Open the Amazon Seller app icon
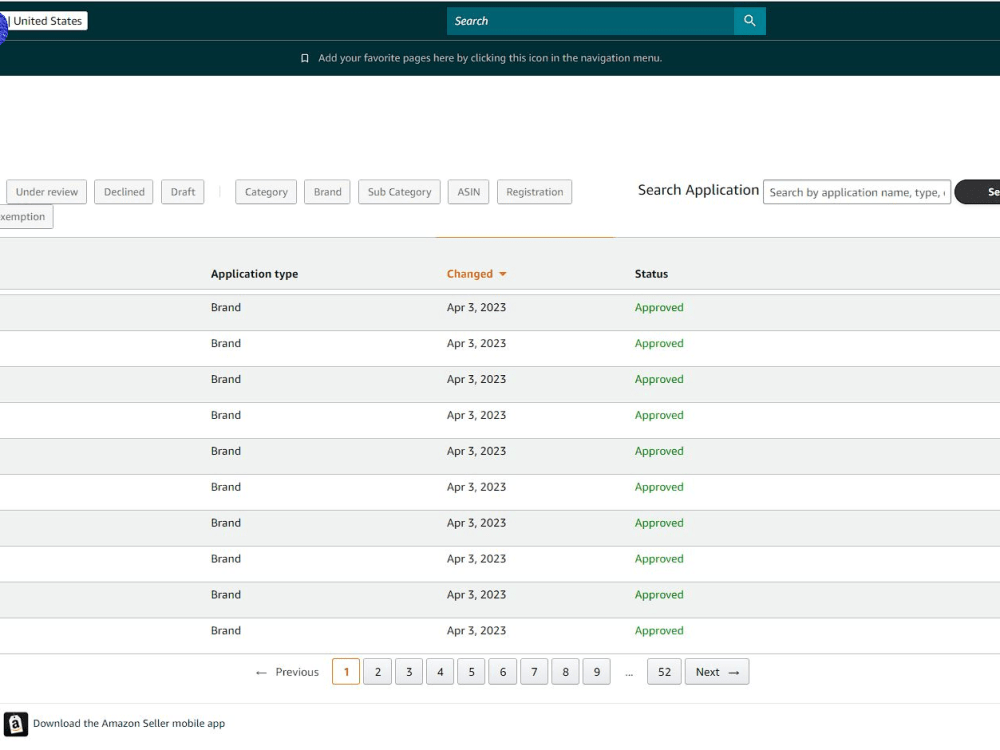1000x750 pixels. [x=16, y=724]
